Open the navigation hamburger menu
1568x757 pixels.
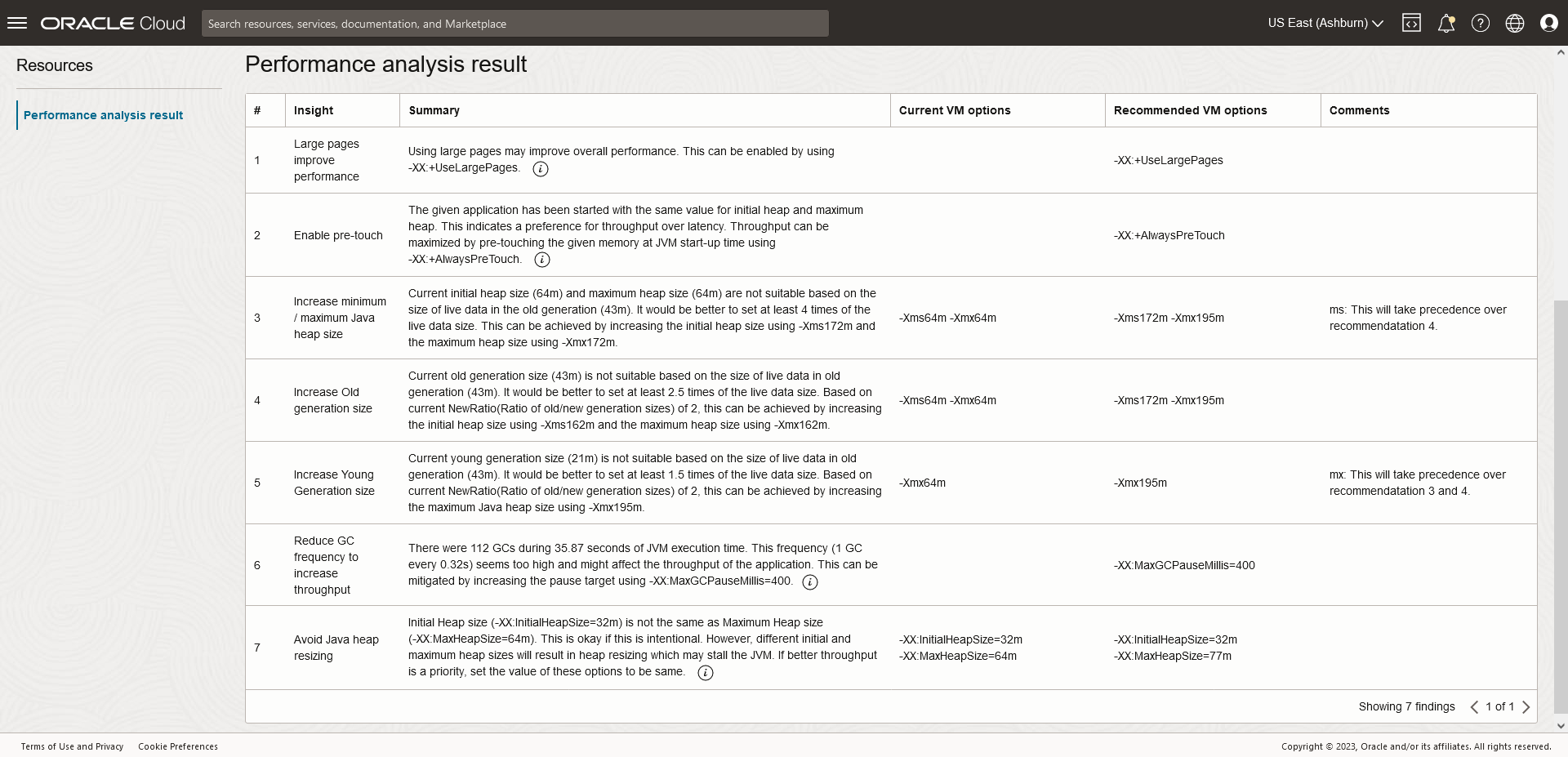tap(16, 22)
